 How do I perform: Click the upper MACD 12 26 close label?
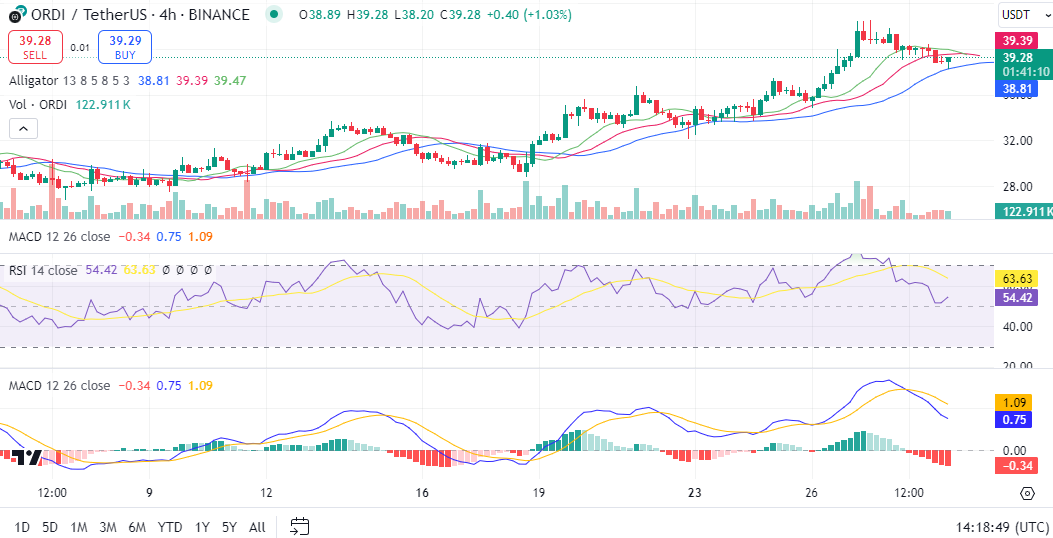[x=59, y=236]
